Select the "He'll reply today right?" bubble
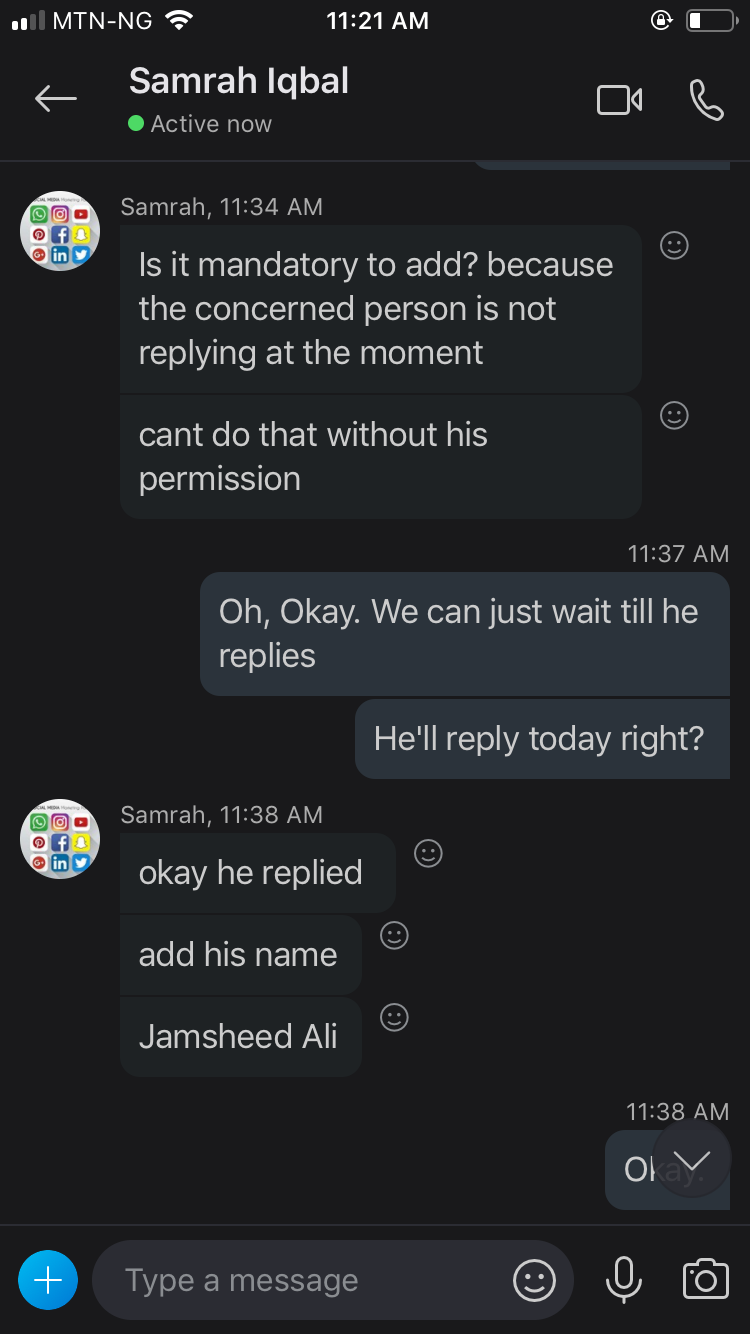This screenshot has height=1334, width=750. [x=542, y=739]
